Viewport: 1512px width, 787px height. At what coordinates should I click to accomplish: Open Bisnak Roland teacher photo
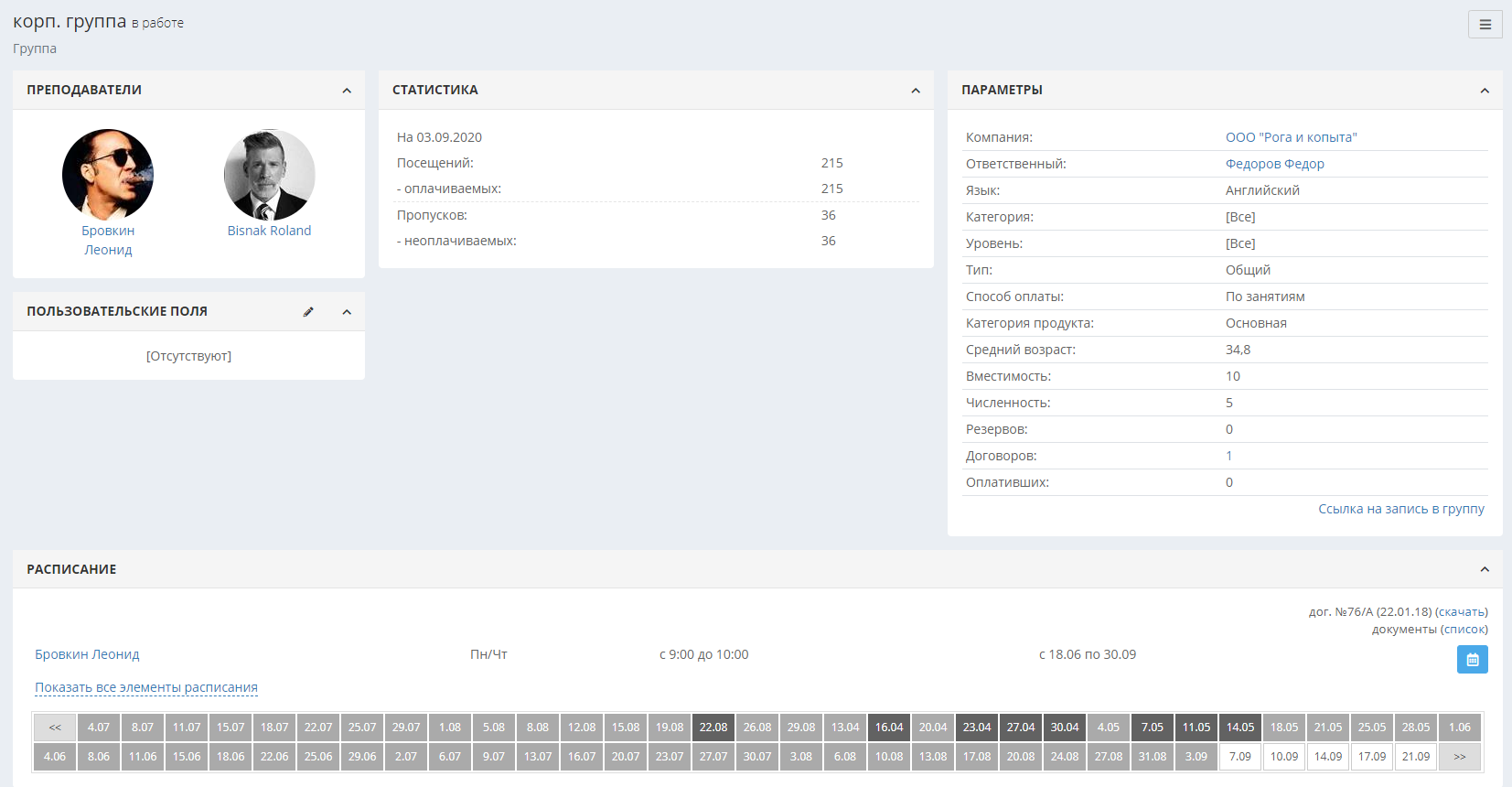(270, 175)
